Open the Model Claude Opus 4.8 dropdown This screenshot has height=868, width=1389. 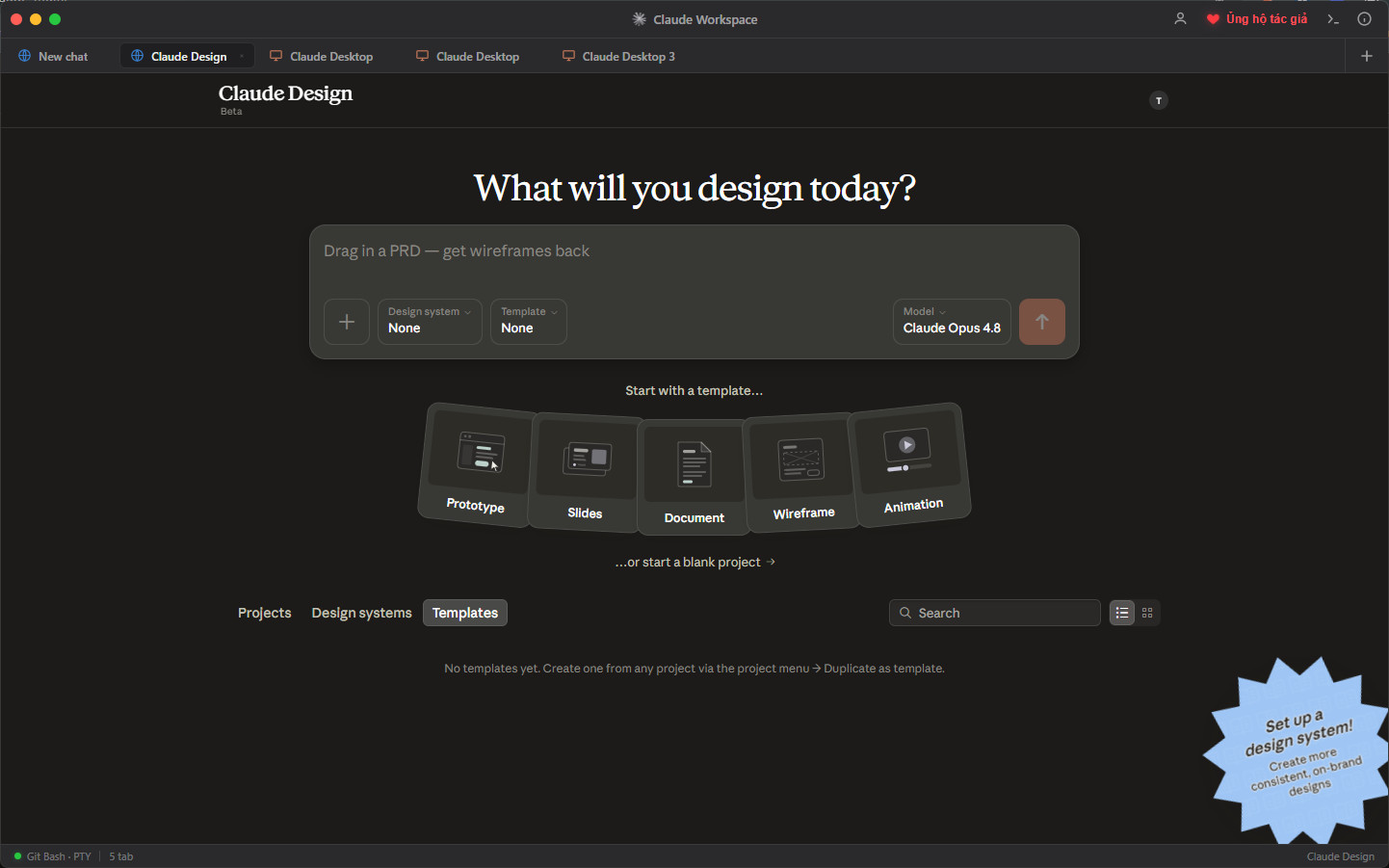click(x=952, y=322)
